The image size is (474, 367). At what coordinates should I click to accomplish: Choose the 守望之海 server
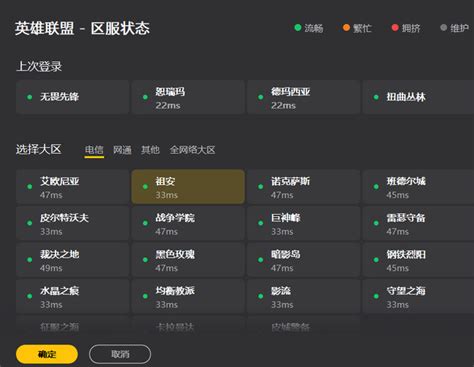(418, 296)
